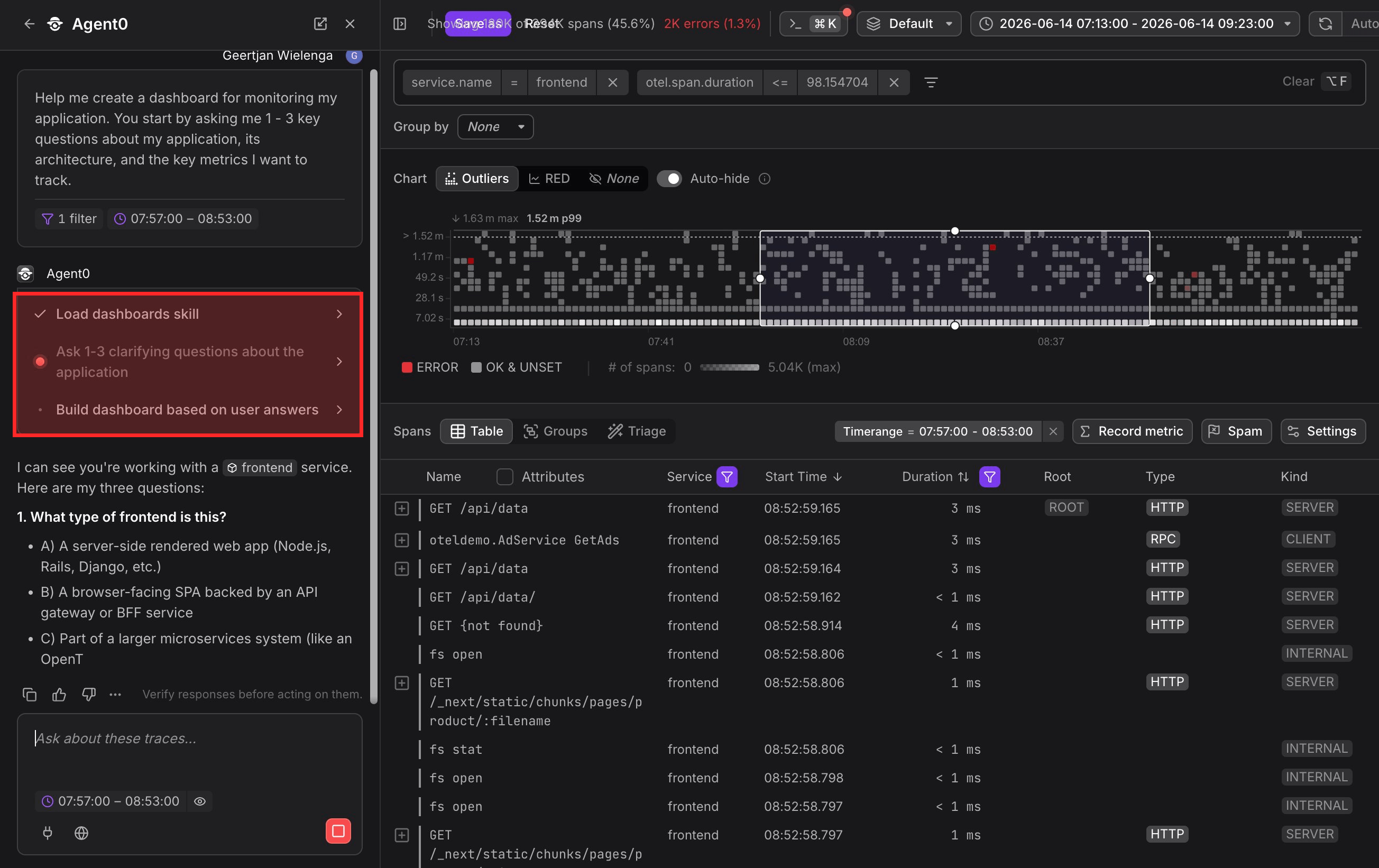Give thumbs up to response
The height and width of the screenshot is (868, 1379).
pos(59,695)
